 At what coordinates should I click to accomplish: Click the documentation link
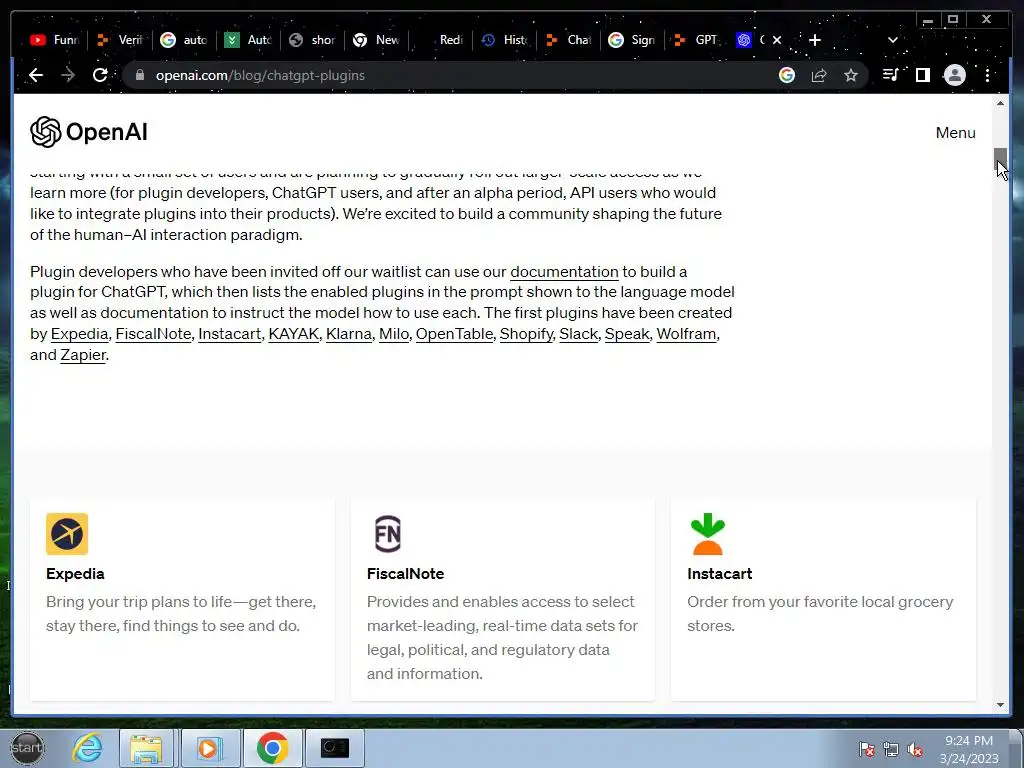tap(564, 272)
